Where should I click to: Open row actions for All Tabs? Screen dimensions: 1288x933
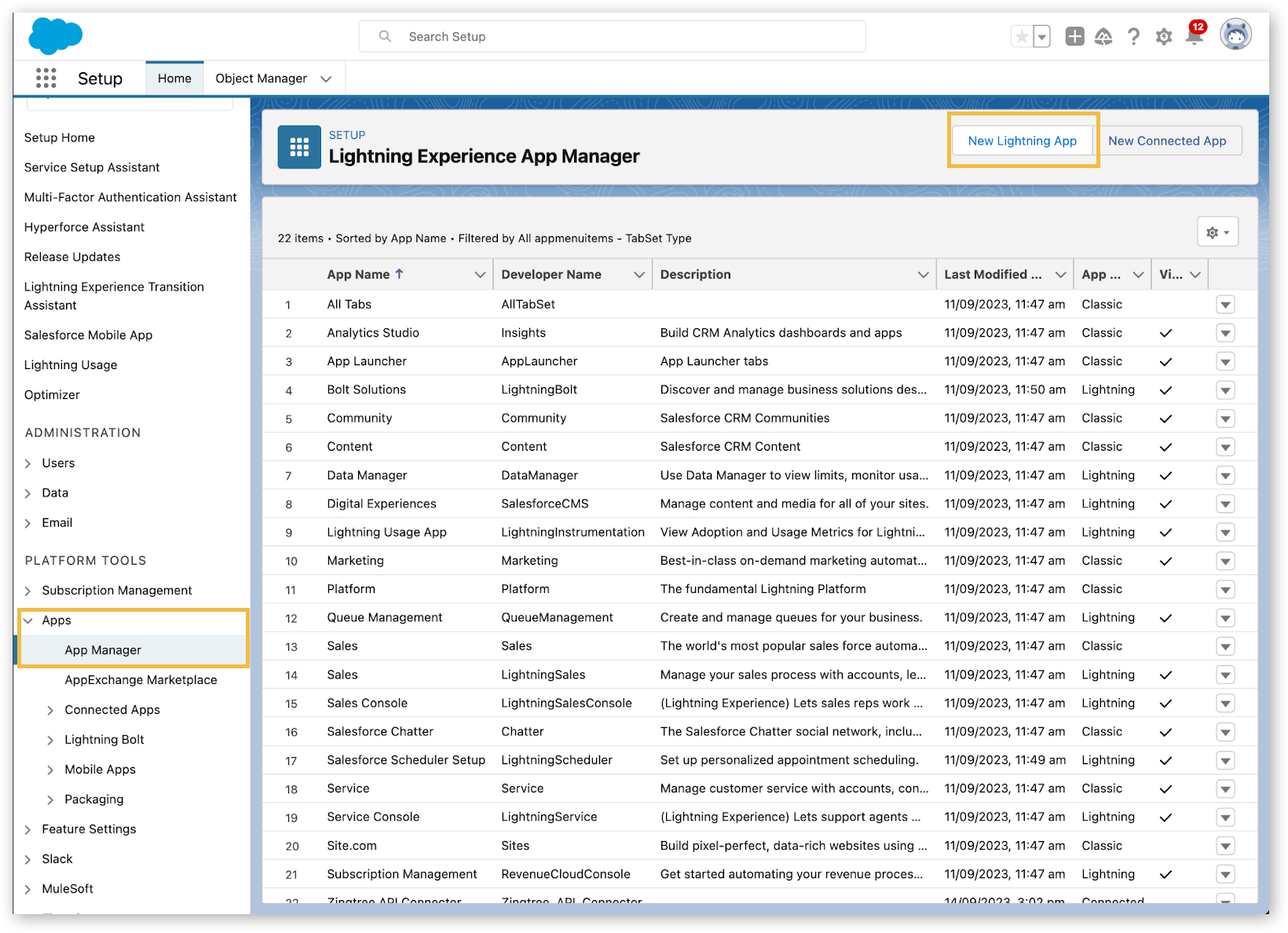click(1225, 305)
